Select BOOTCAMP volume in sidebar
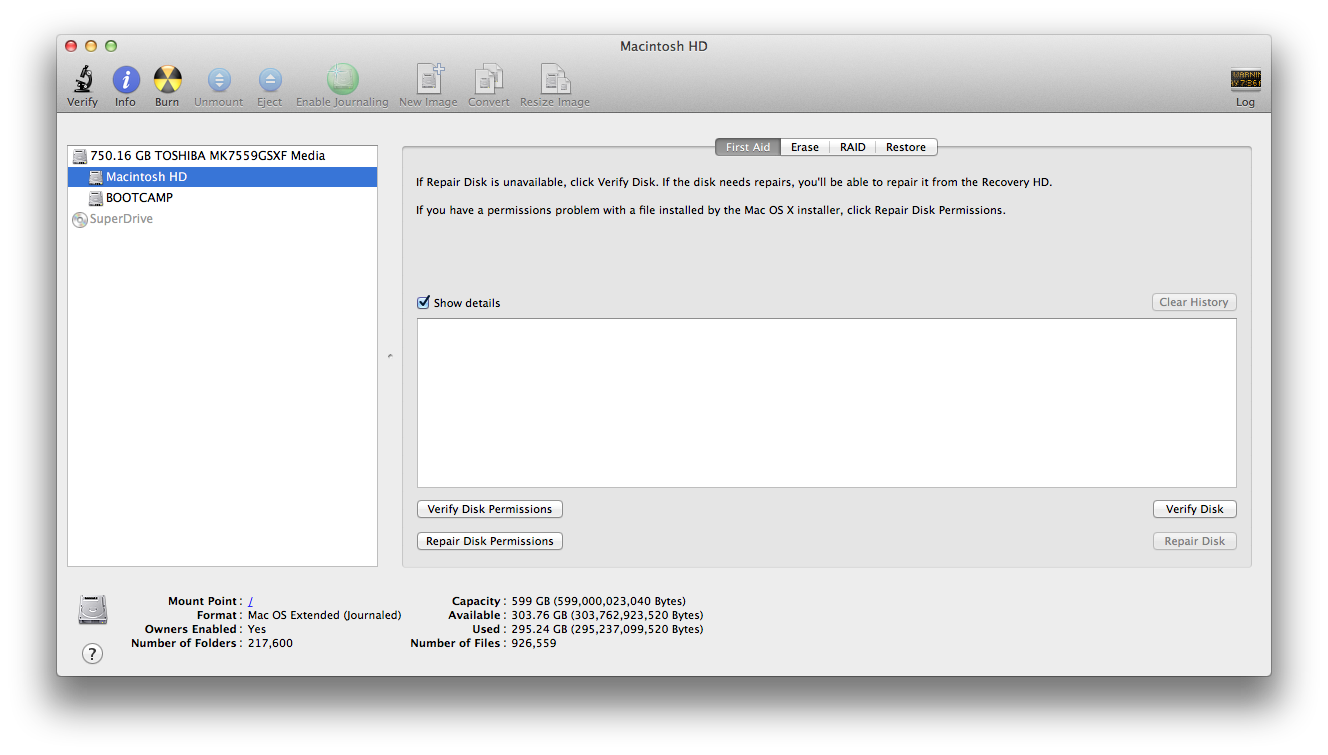This screenshot has height=755, width=1328. click(x=222, y=198)
